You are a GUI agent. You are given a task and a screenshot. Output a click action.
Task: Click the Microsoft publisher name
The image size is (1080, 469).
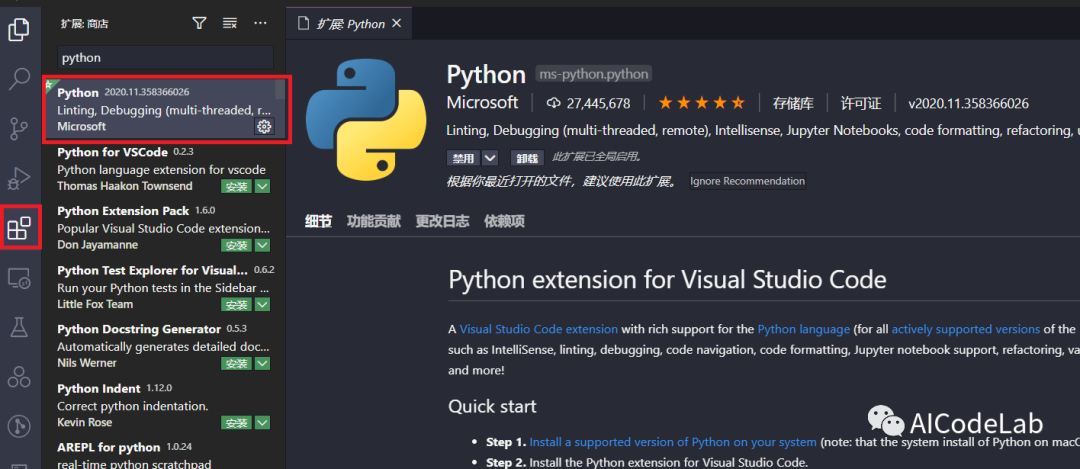tap(482, 103)
